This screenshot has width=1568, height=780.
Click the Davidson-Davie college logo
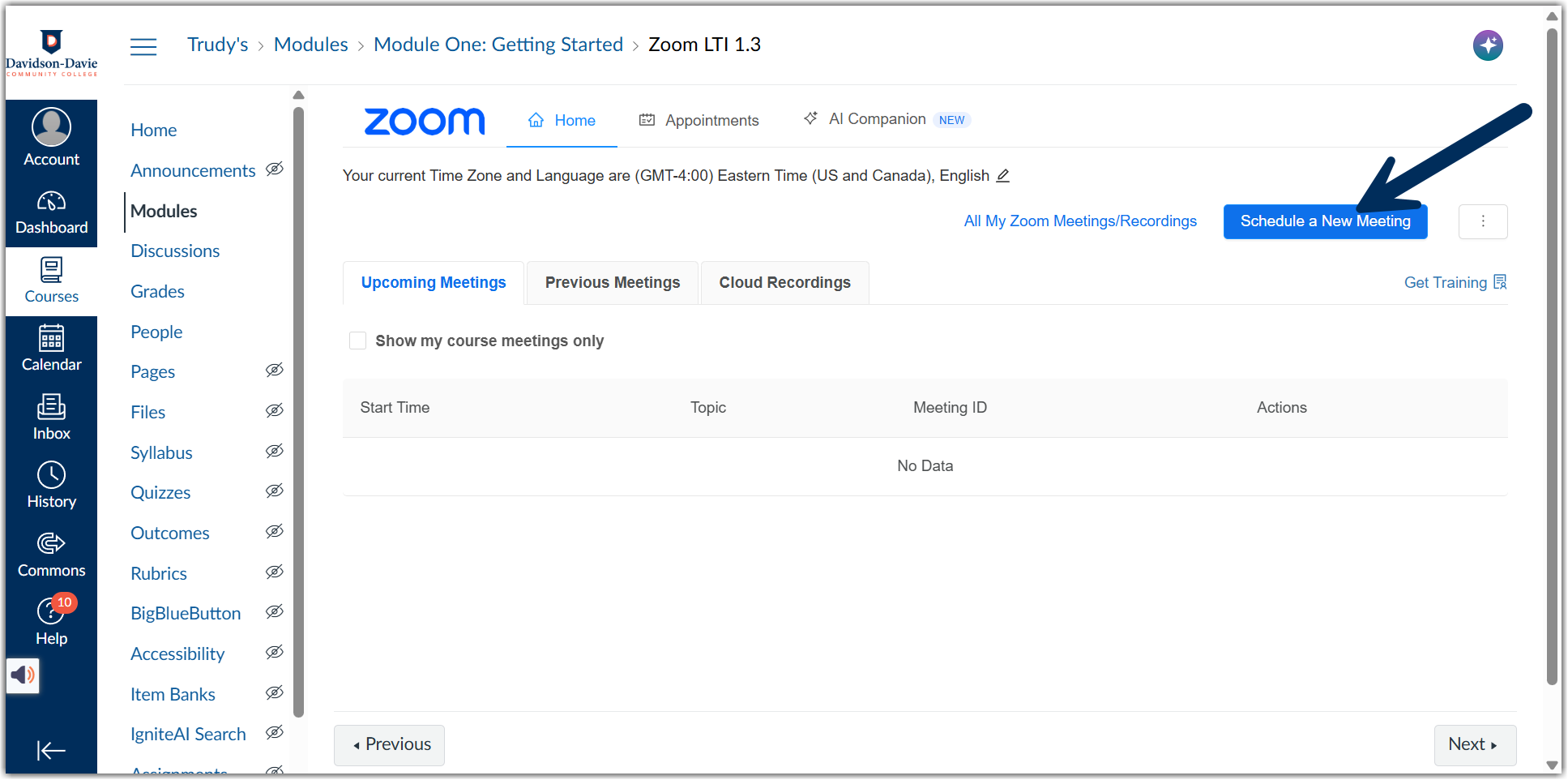pyautogui.click(x=51, y=52)
